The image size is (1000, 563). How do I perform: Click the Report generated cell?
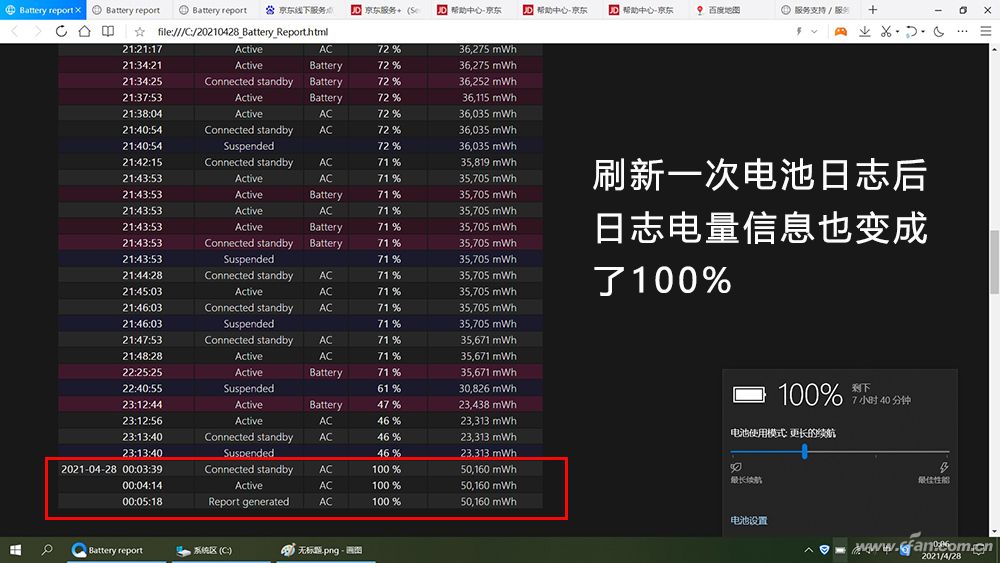point(249,502)
